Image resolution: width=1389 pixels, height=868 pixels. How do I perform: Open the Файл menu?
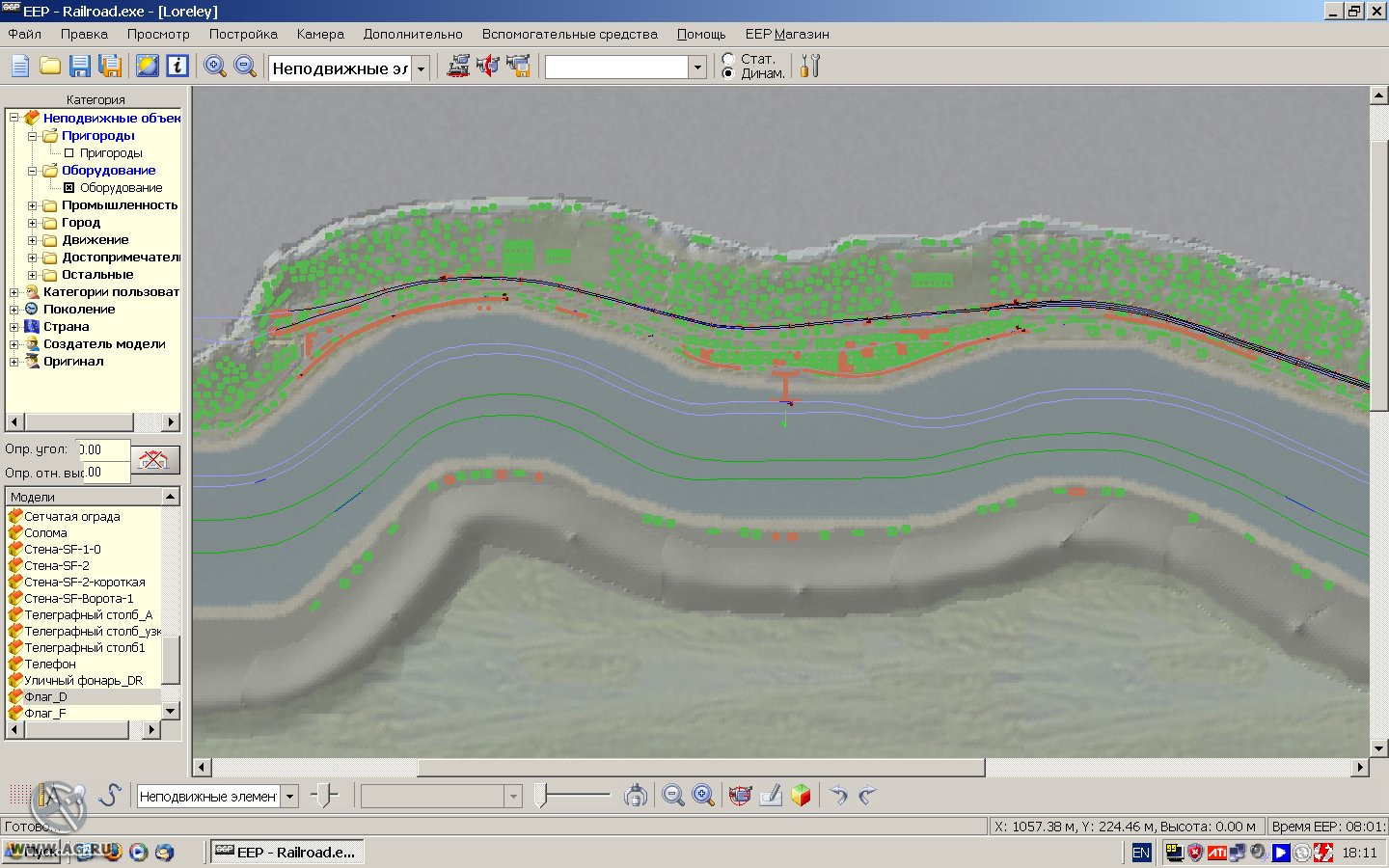coord(25,34)
